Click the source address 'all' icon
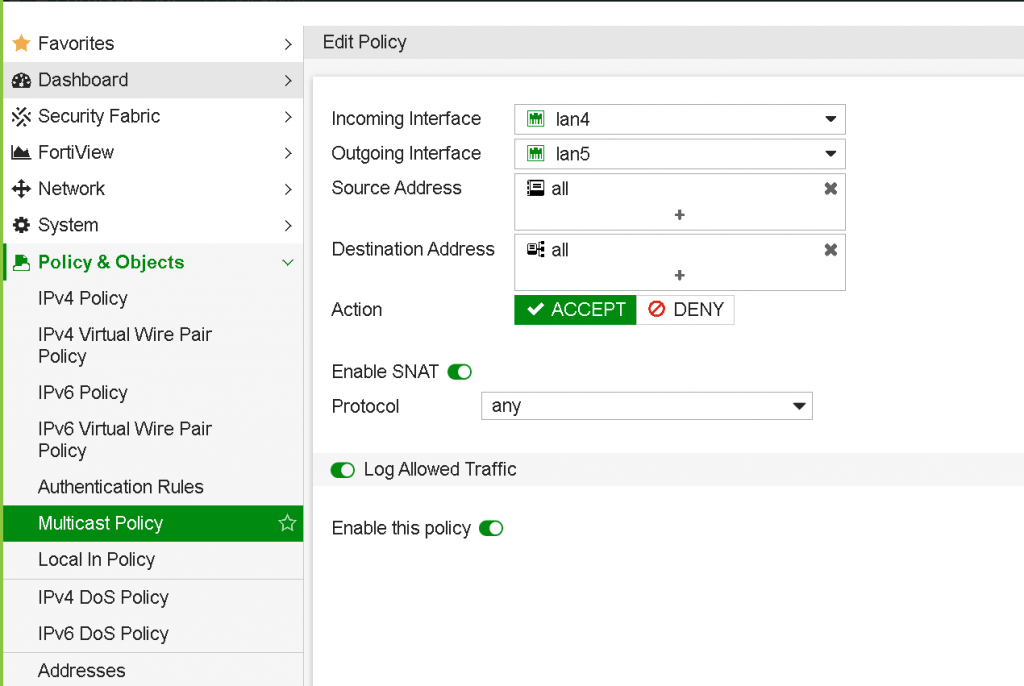 point(536,188)
